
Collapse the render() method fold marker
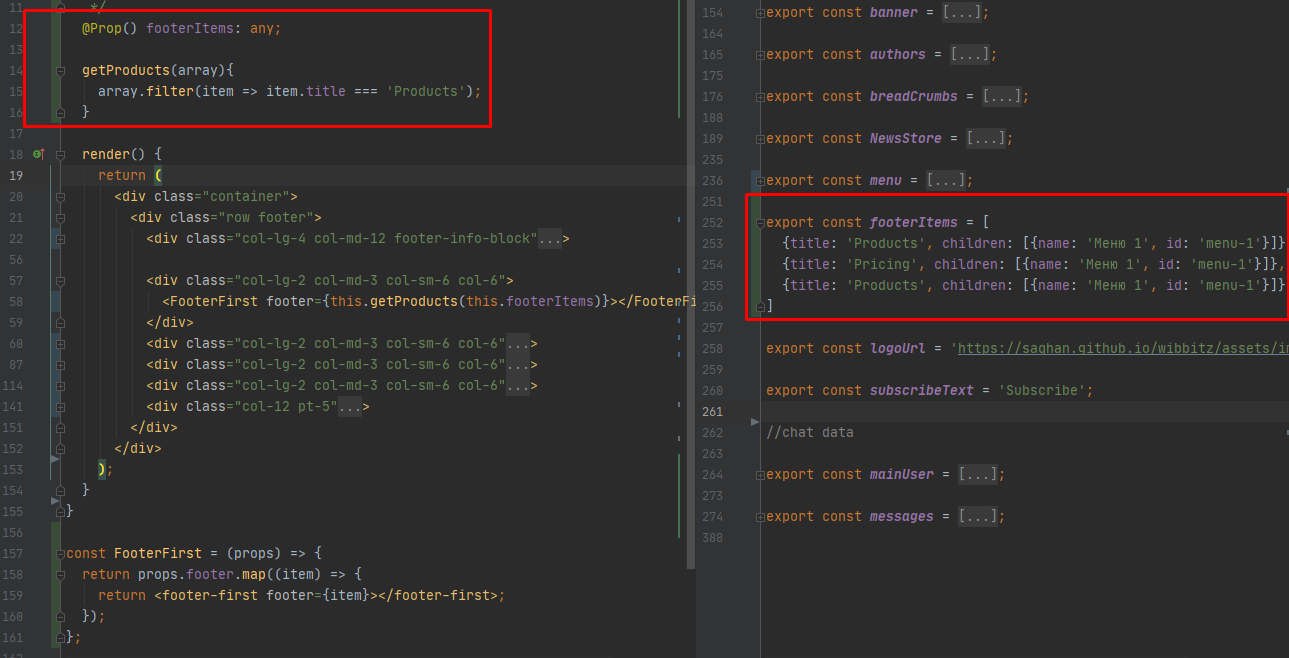click(60, 154)
